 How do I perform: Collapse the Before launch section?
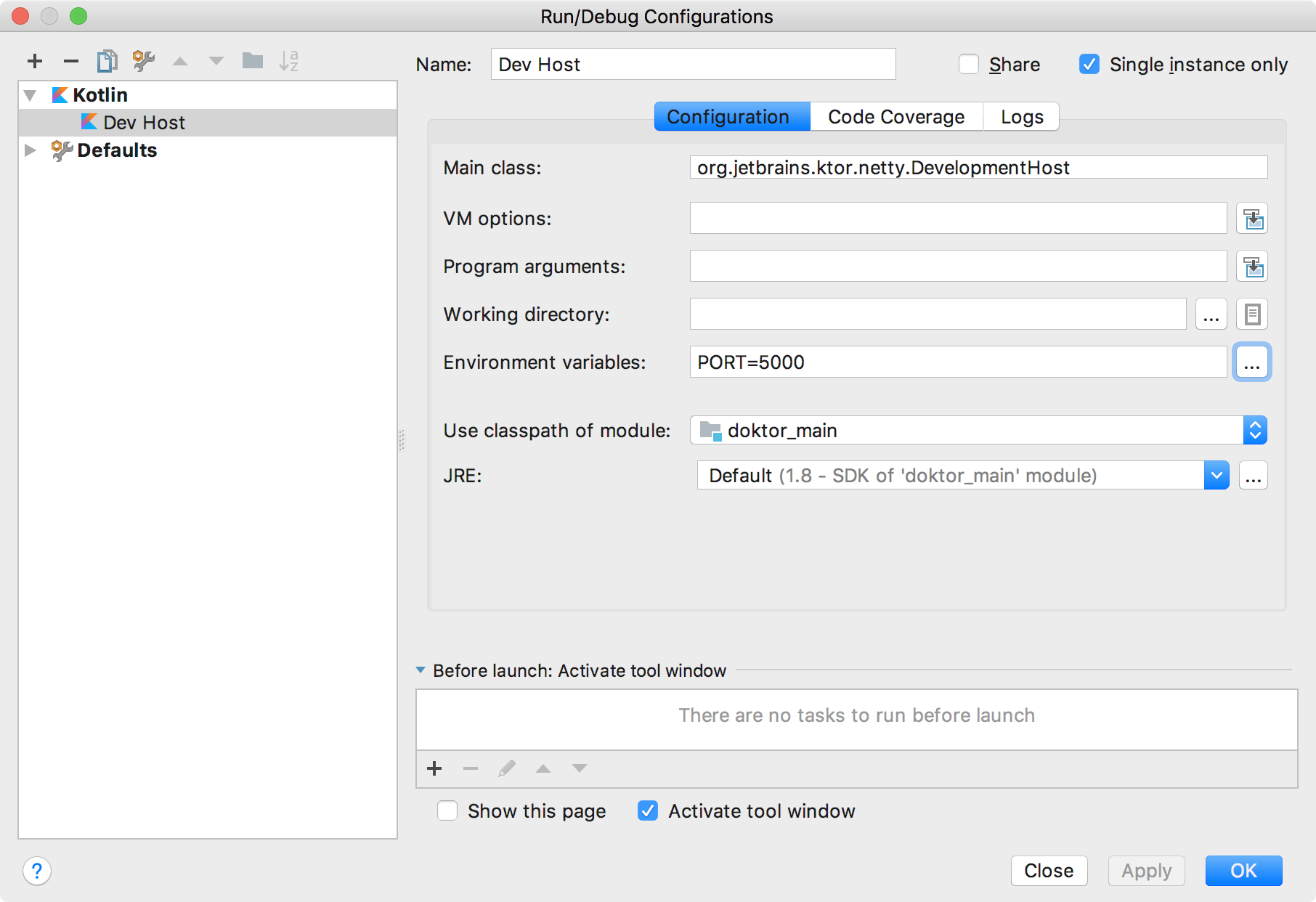click(421, 670)
